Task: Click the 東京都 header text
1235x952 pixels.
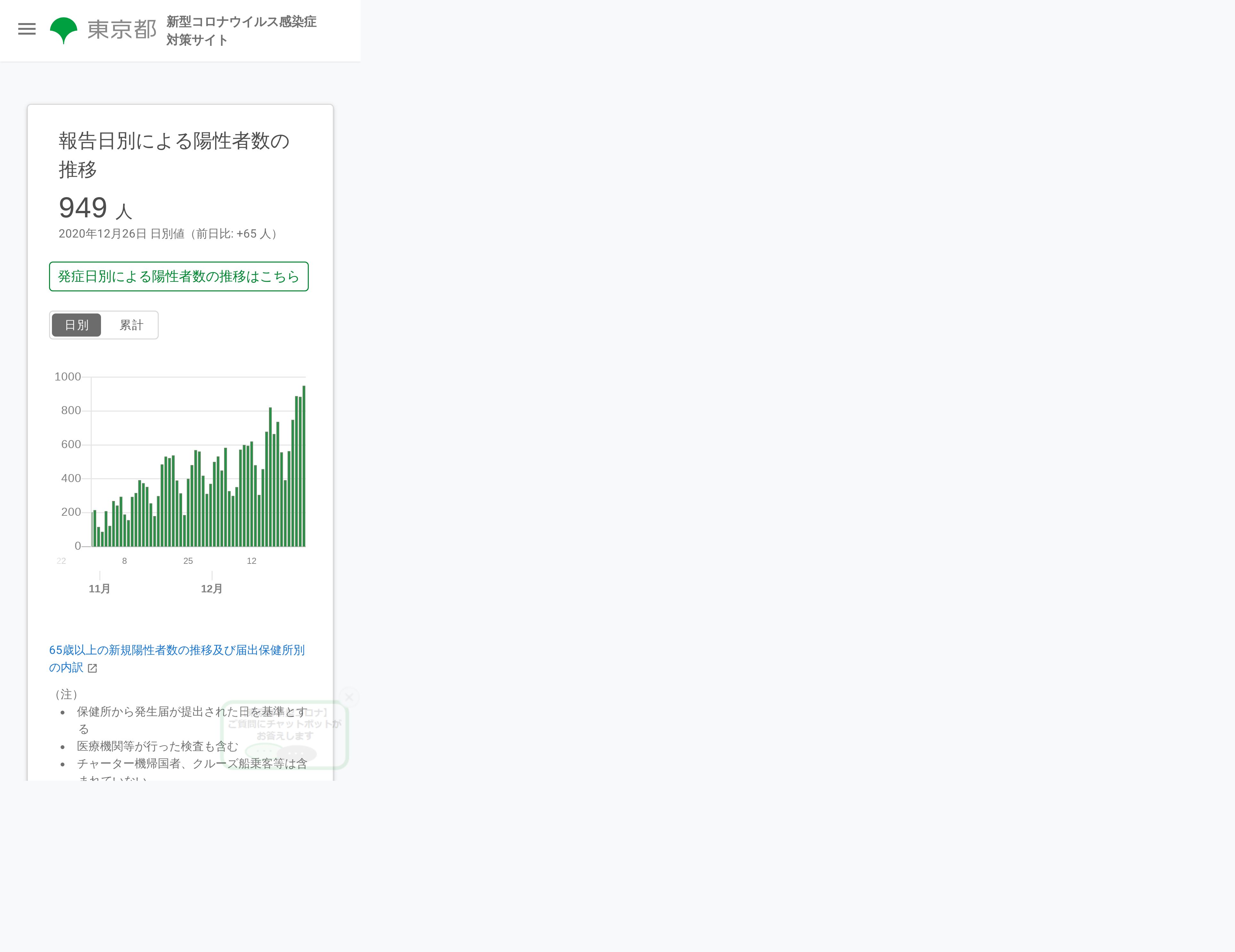Action: [x=122, y=30]
